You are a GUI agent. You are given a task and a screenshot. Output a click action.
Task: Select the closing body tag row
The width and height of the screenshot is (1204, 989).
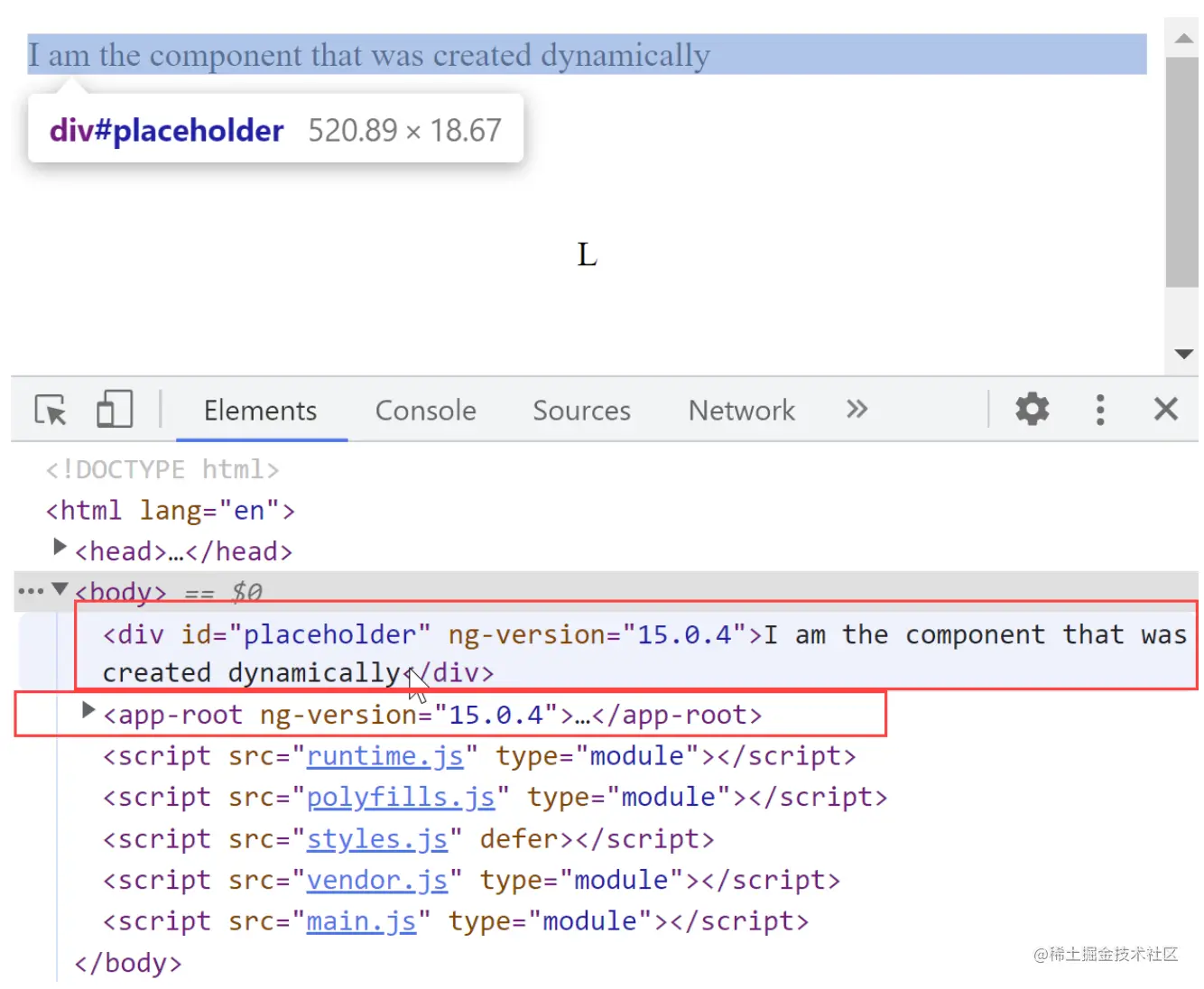coord(128,964)
